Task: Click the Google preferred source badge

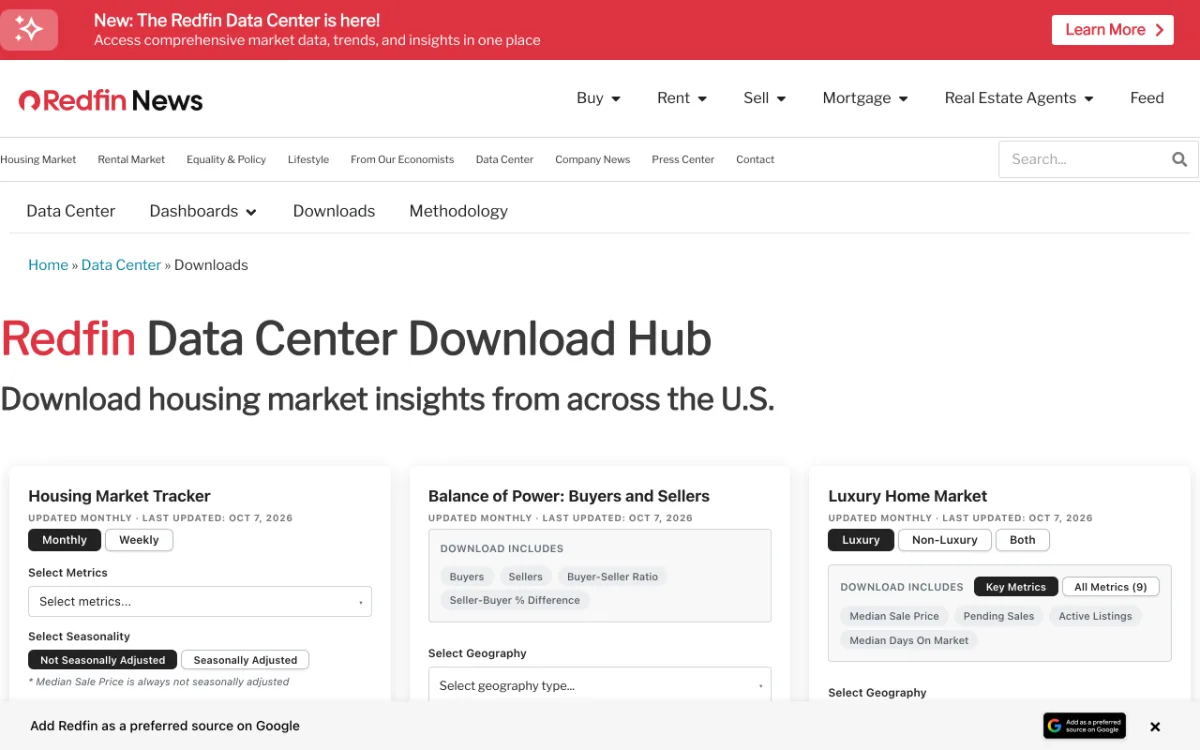Action: pyautogui.click(x=1084, y=726)
